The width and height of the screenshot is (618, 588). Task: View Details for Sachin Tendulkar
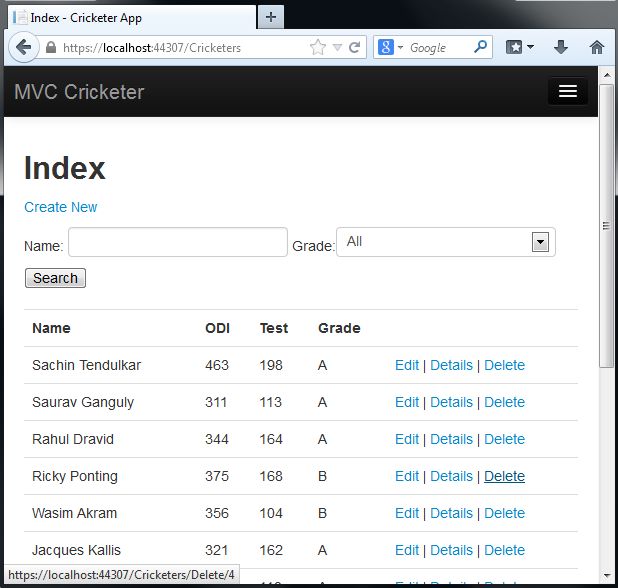pos(451,365)
